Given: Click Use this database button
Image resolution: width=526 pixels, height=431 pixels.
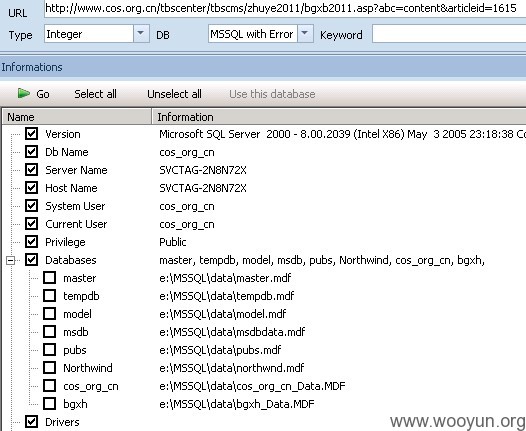Looking at the screenshot, I should pyautogui.click(x=272, y=94).
